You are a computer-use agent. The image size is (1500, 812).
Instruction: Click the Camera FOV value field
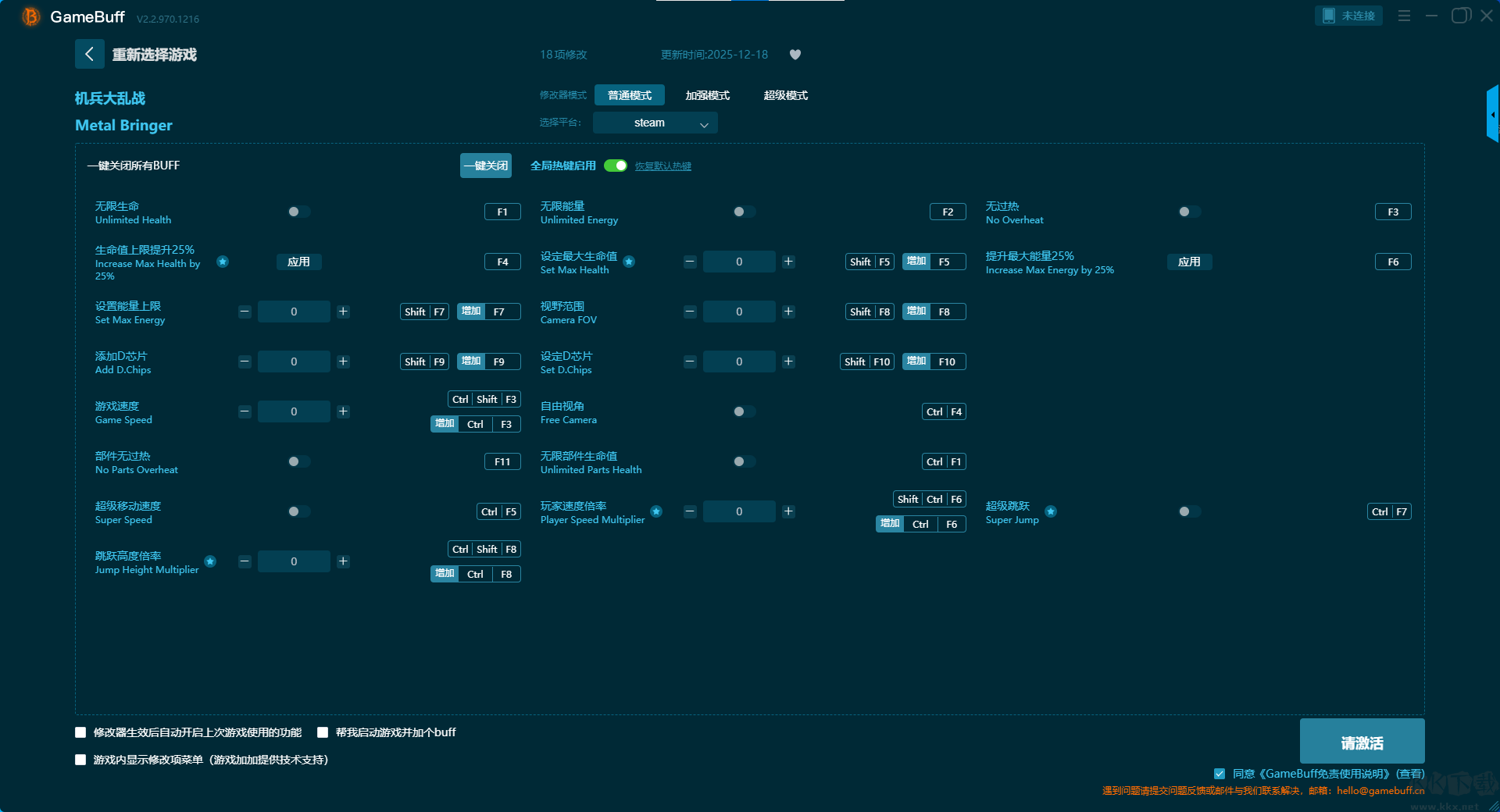738,312
